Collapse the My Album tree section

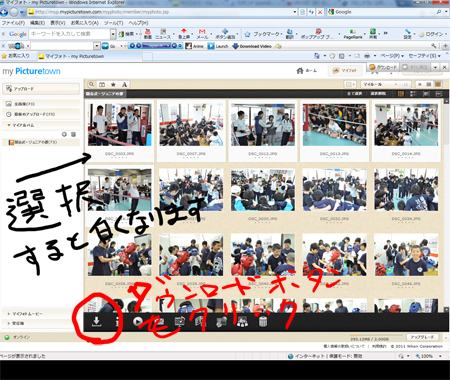click(x=8, y=125)
